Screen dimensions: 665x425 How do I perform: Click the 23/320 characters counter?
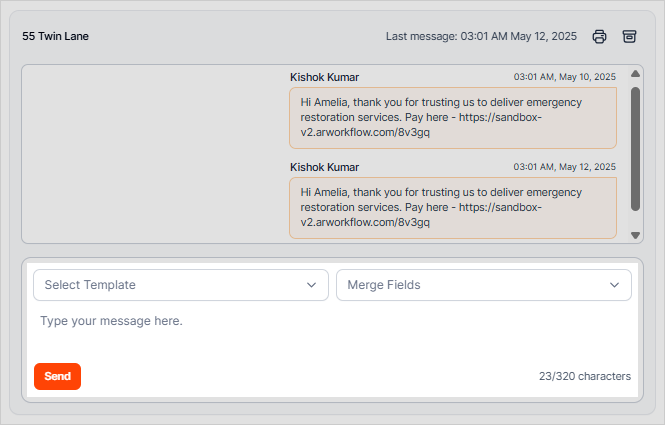point(584,377)
